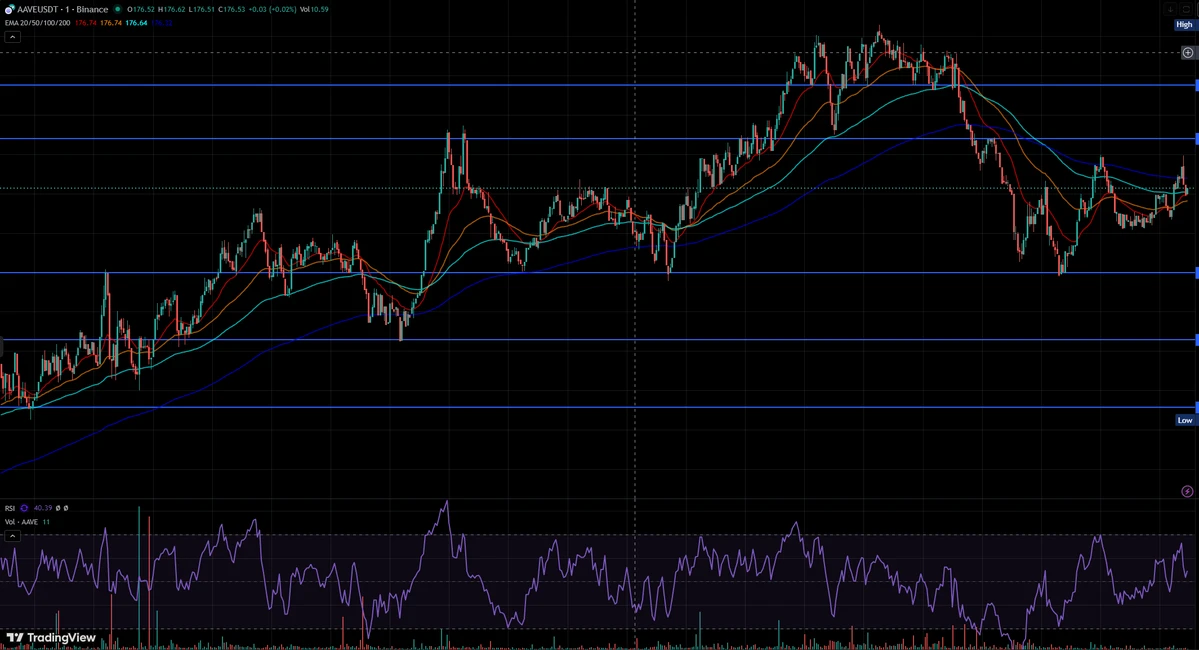The image size is (1199, 650).
Task: Click the down arrow pane button at top right
Action: pyautogui.click(x=1170, y=9)
